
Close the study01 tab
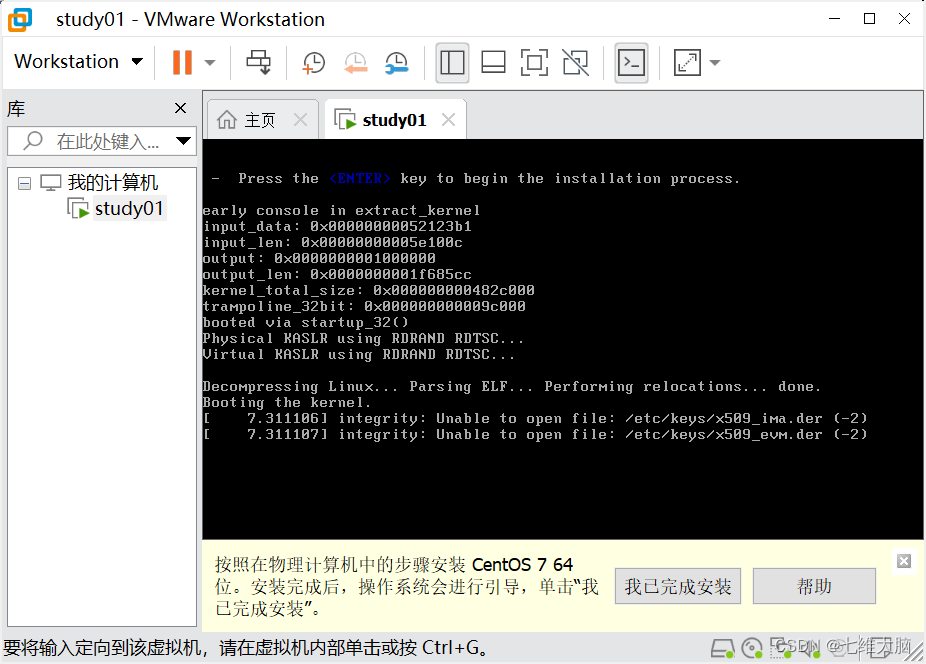pyautogui.click(x=449, y=120)
